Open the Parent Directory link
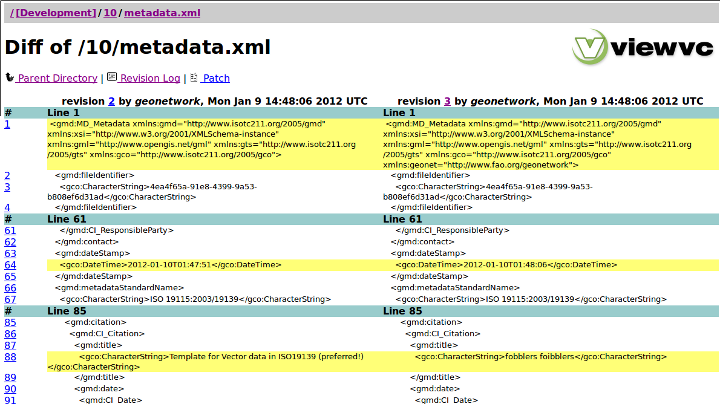The height and width of the screenshot is (404, 720). (x=57, y=78)
